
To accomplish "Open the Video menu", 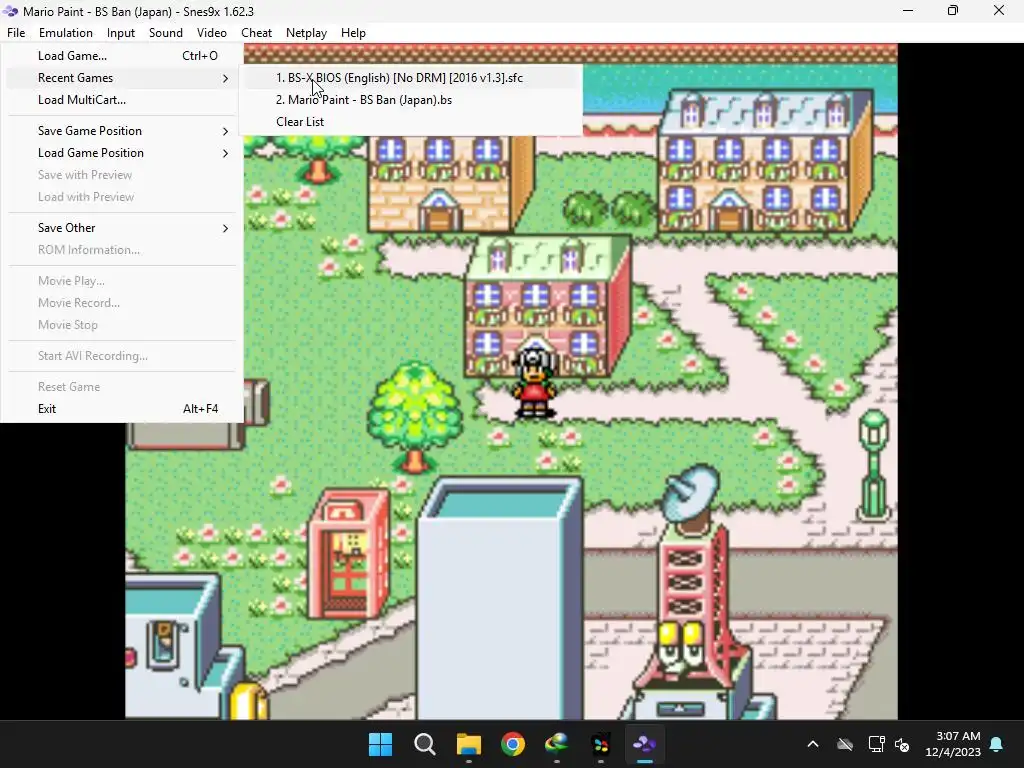I will pos(212,33).
